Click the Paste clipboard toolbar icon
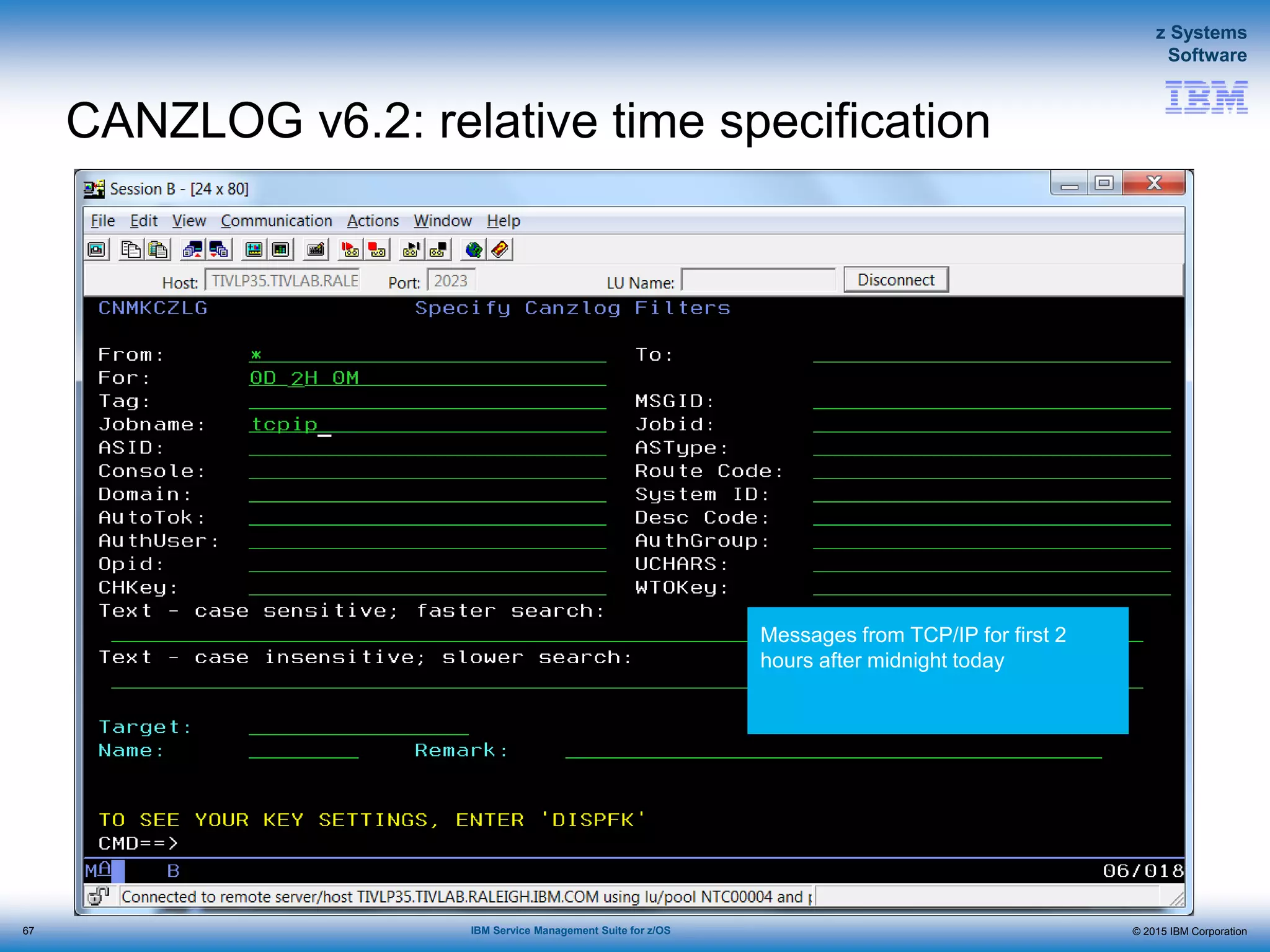The image size is (1270, 952). [x=158, y=250]
